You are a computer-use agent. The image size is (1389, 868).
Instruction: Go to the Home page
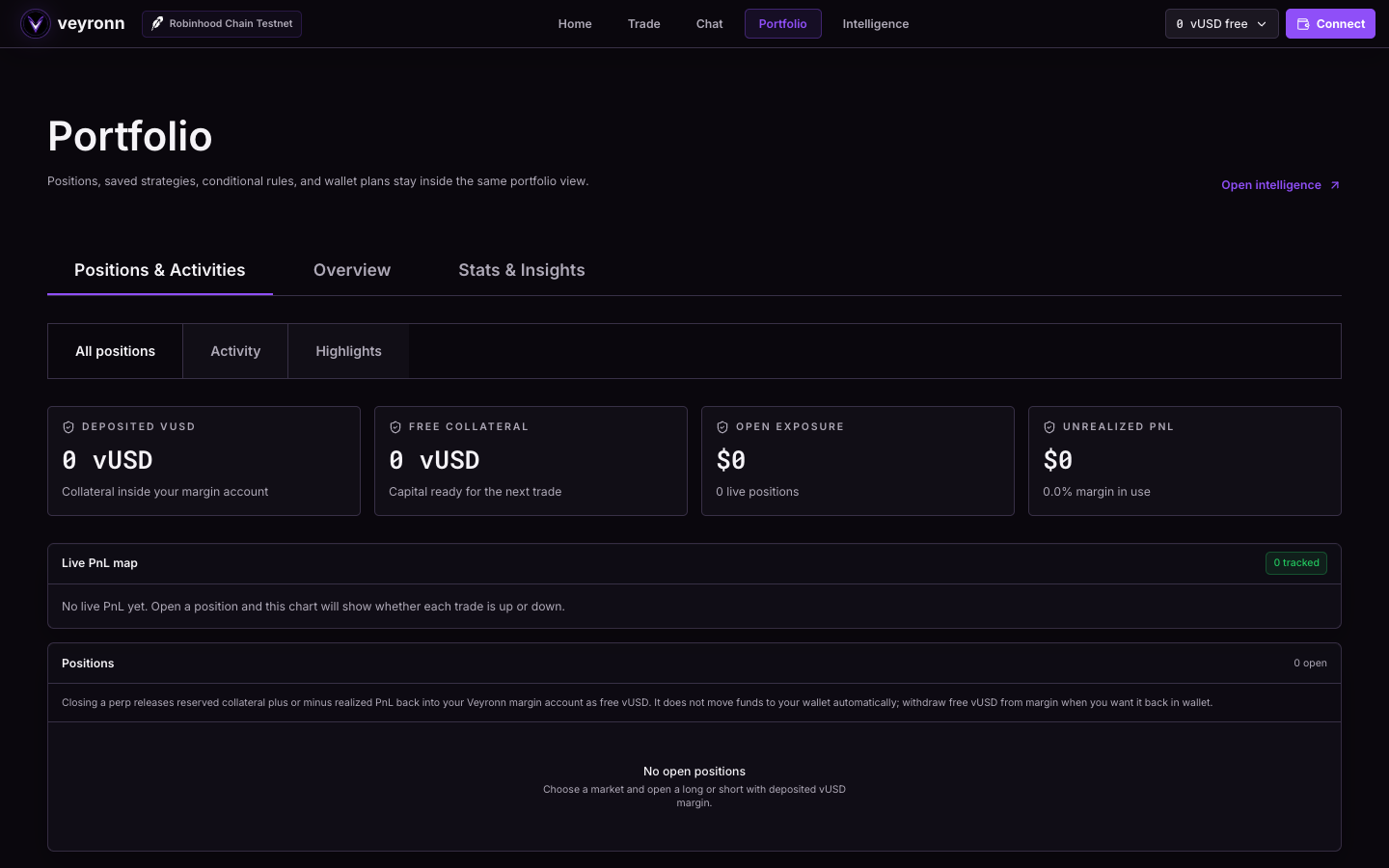tap(575, 24)
